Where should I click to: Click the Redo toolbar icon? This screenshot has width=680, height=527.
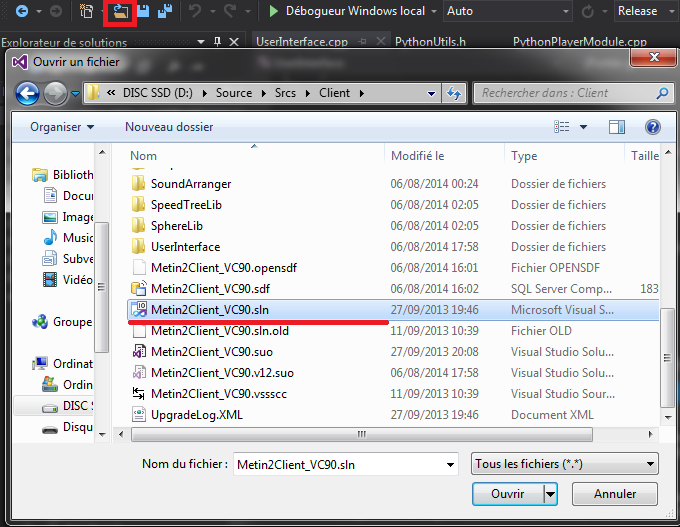pyautogui.click(x=230, y=11)
